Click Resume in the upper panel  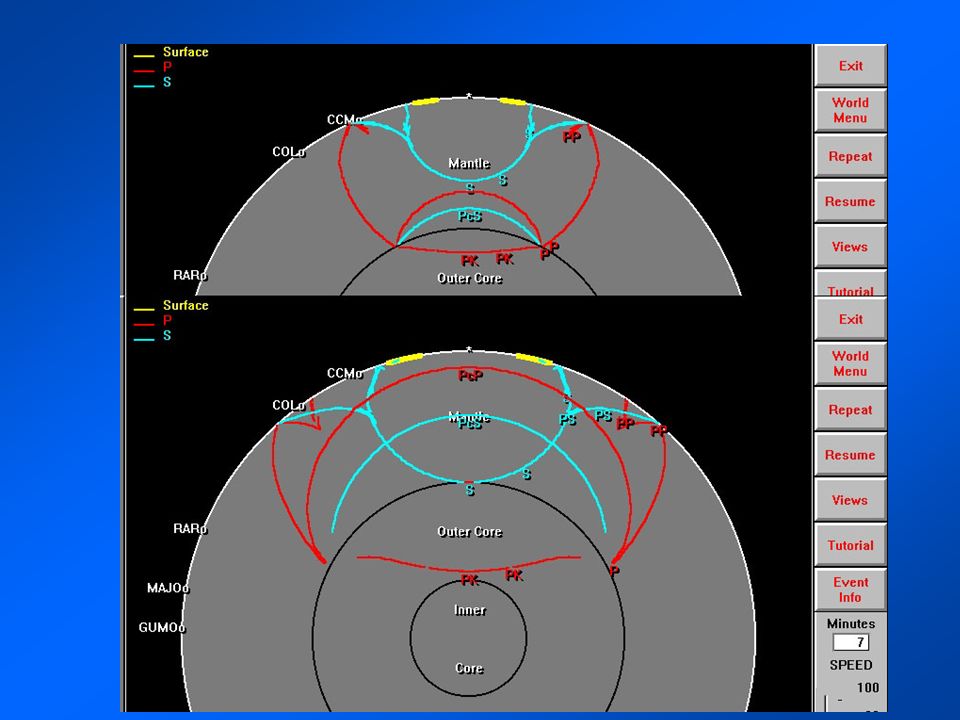[850, 201]
